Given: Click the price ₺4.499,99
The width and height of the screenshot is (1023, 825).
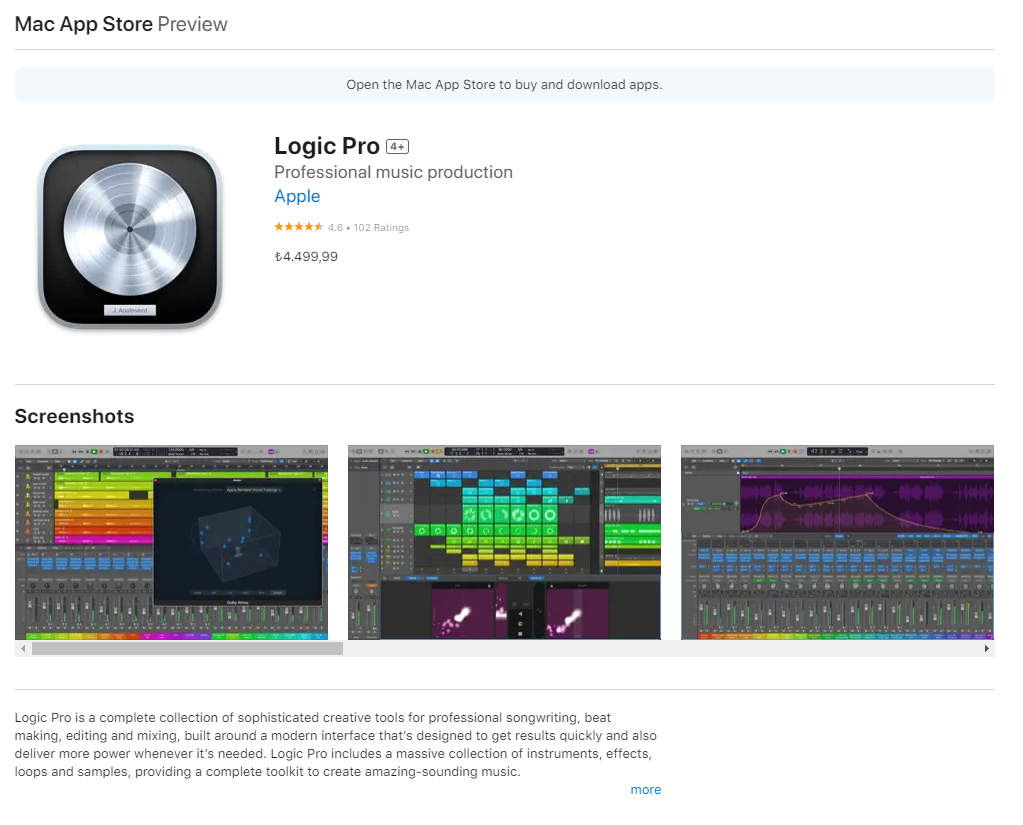Looking at the screenshot, I should click(306, 256).
